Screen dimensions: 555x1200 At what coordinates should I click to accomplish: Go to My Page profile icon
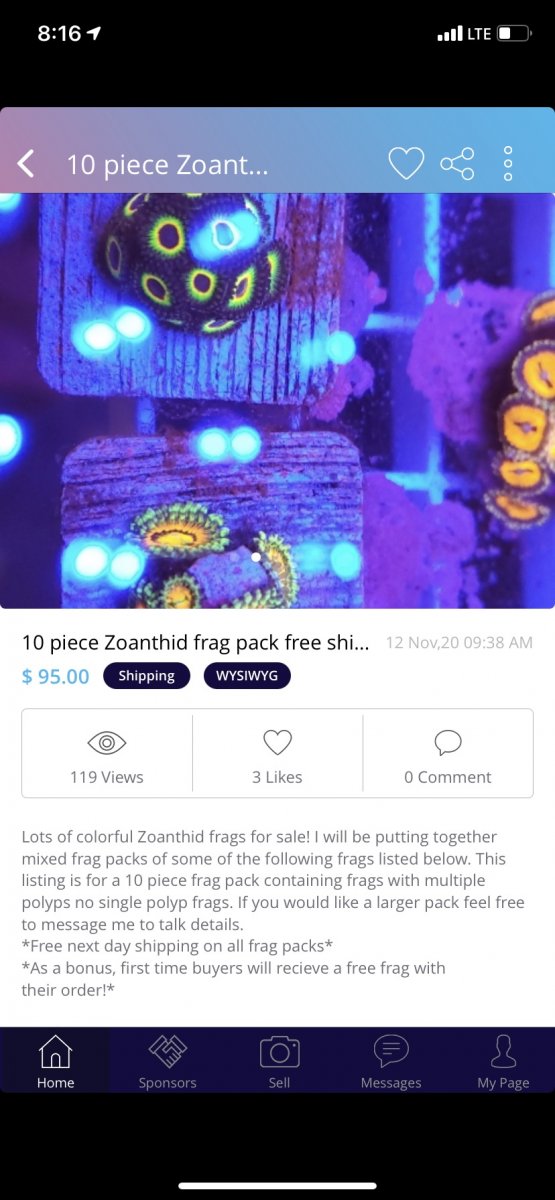pos(503,1062)
